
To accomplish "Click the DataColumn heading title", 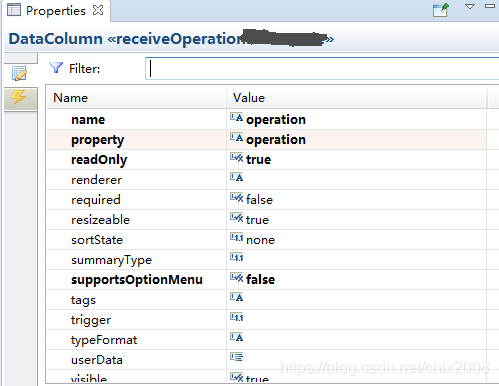I will [x=171, y=39].
